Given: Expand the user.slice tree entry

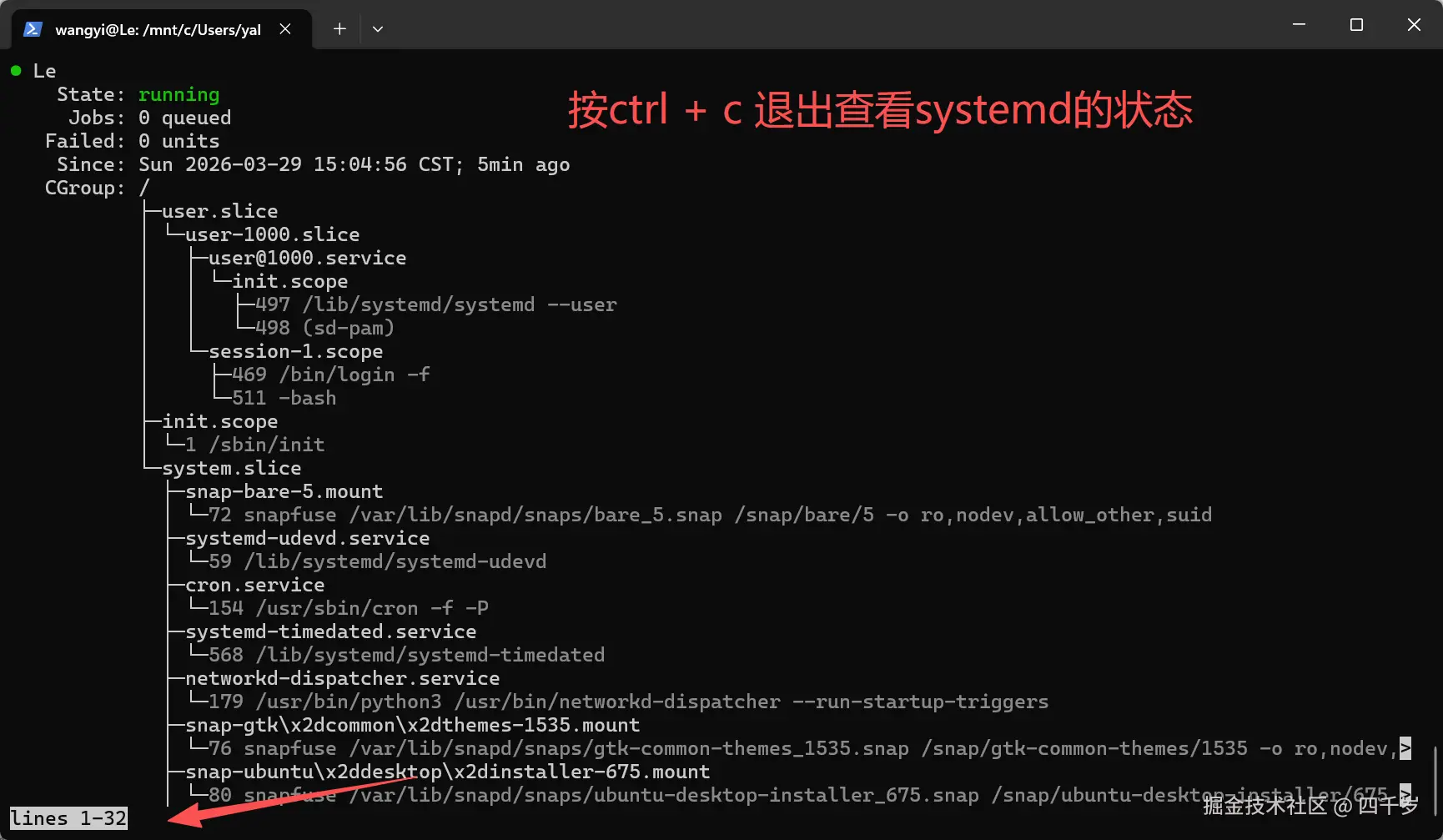Looking at the screenshot, I should [219, 210].
